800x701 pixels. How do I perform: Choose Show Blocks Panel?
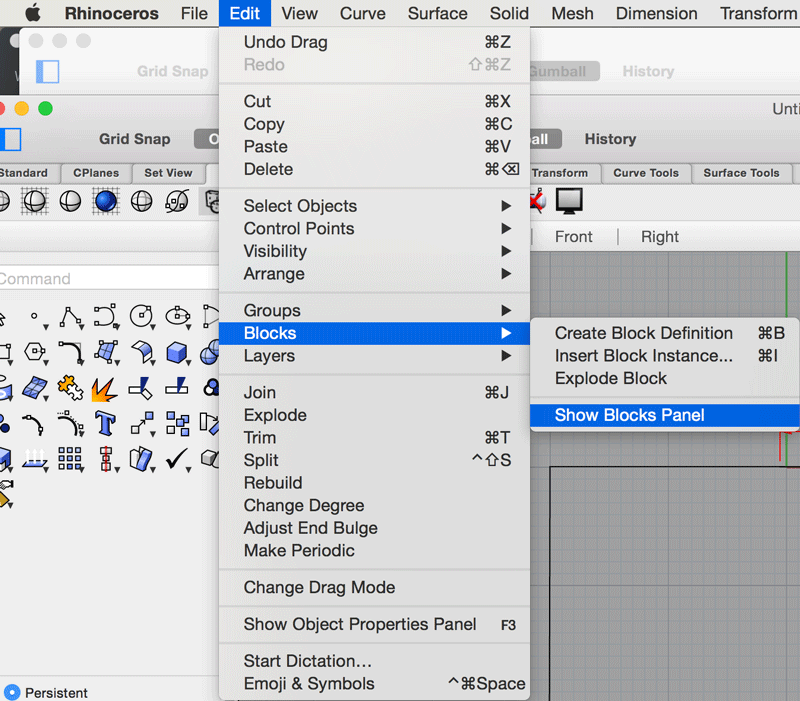[x=665, y=415]
